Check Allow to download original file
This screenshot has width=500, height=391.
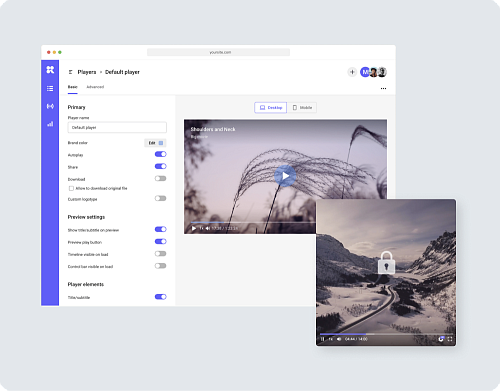71,188
